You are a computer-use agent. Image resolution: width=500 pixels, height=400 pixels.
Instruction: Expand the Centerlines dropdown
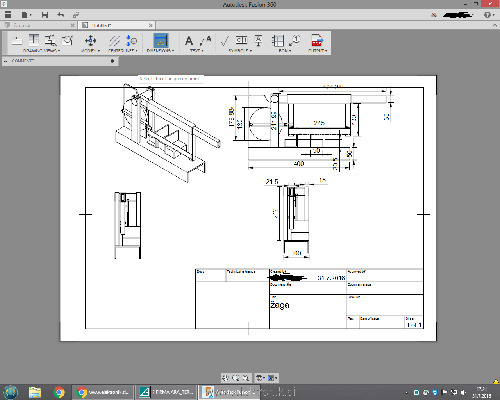123,51
